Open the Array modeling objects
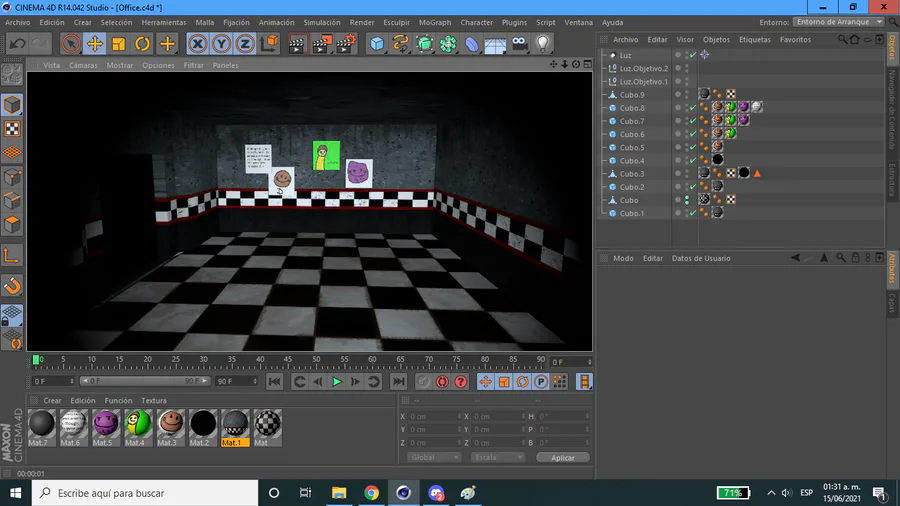Screen dimensions: 900x506 coord(448,44)
